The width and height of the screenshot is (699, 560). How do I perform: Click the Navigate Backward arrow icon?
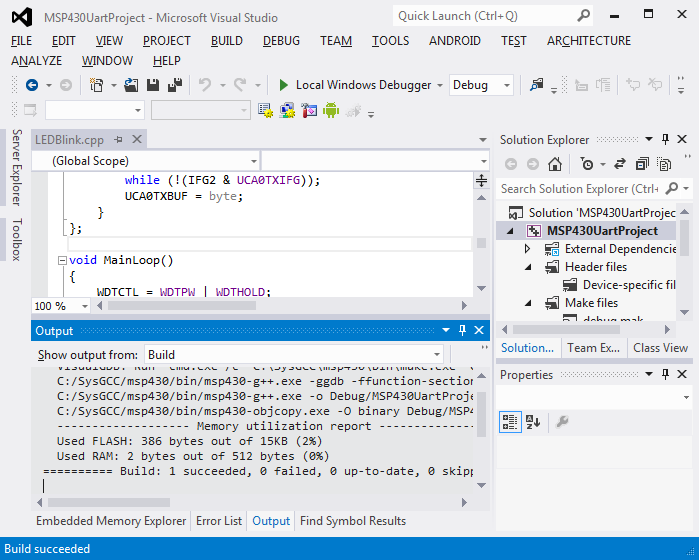pyautogui.click(x=32, y=85)
